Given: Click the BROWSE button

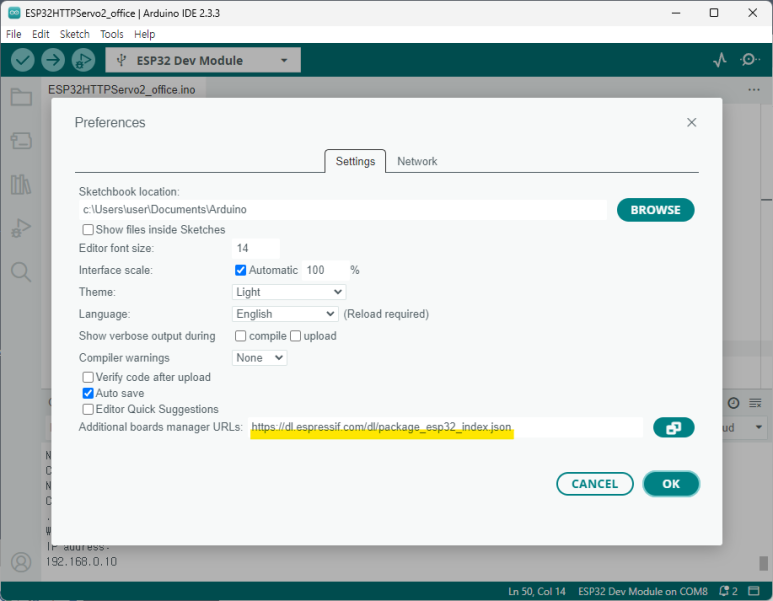Looking at the screenshot, I should (655, 210).
